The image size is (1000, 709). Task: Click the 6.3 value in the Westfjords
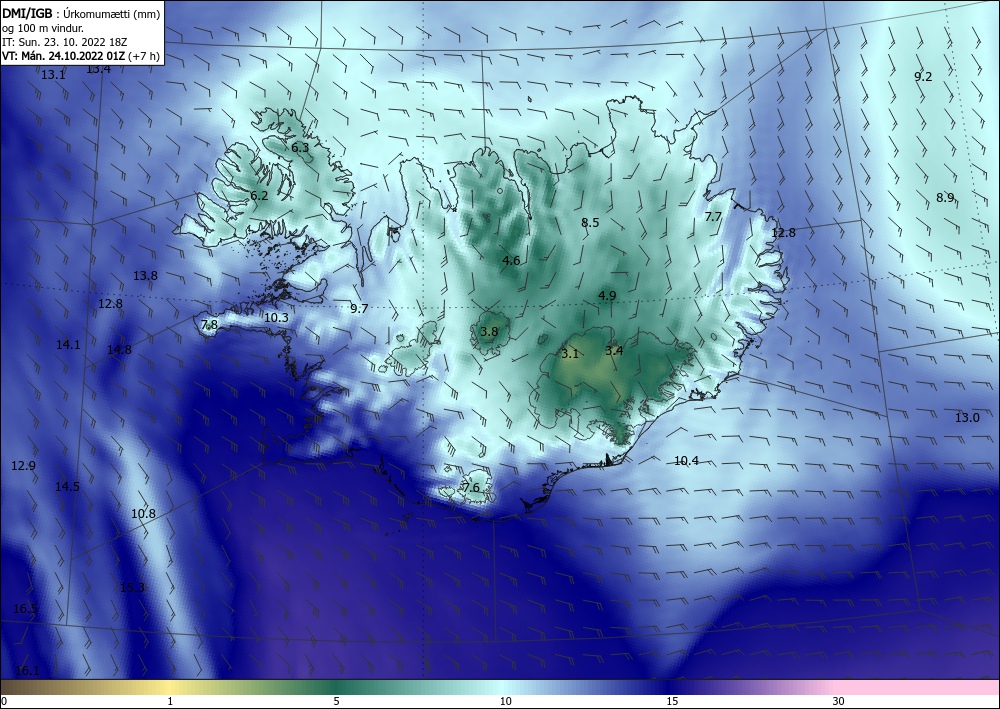[300, 147]
